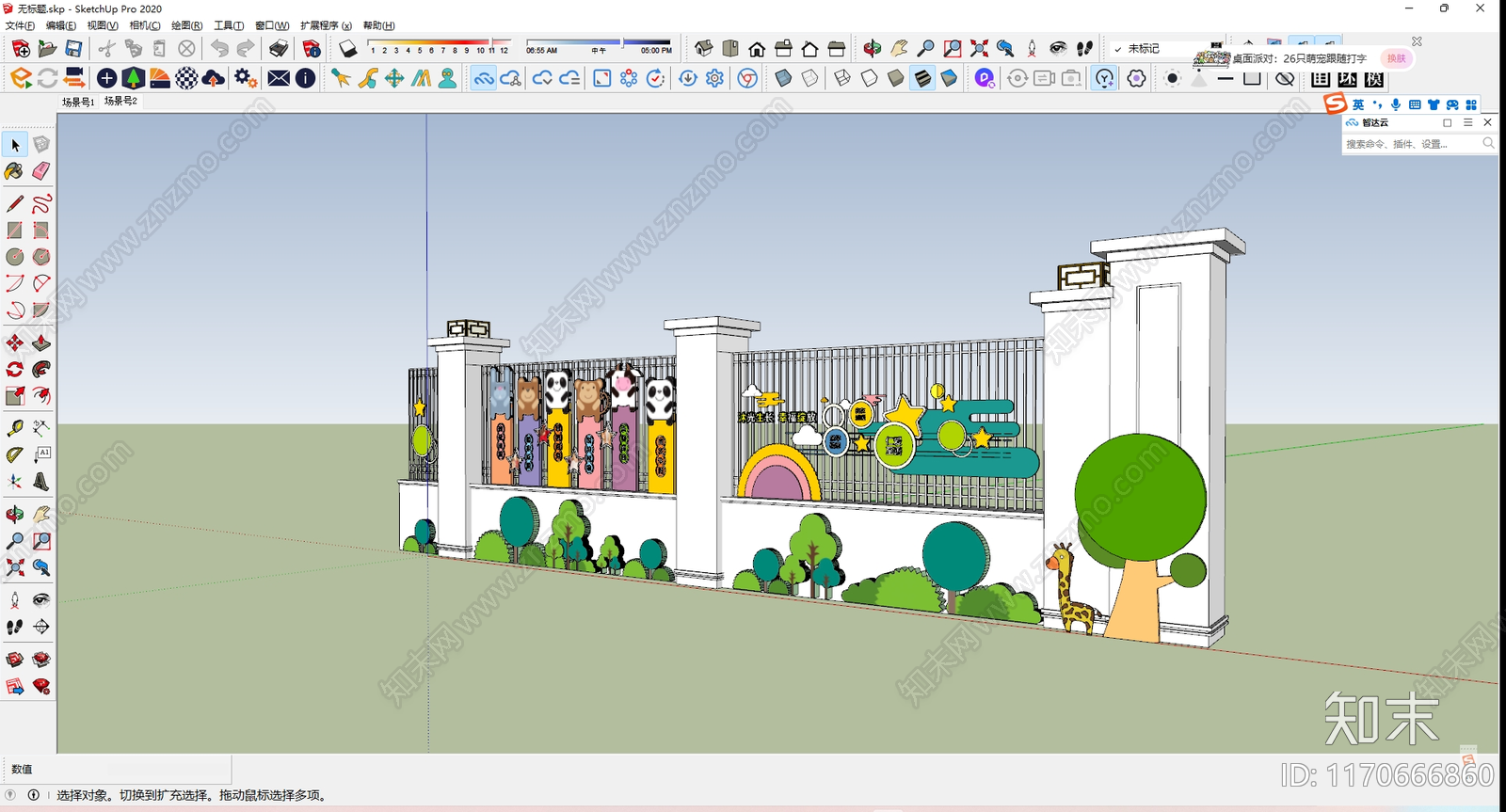Switch to scene tab 场景号2

(120, 101)
